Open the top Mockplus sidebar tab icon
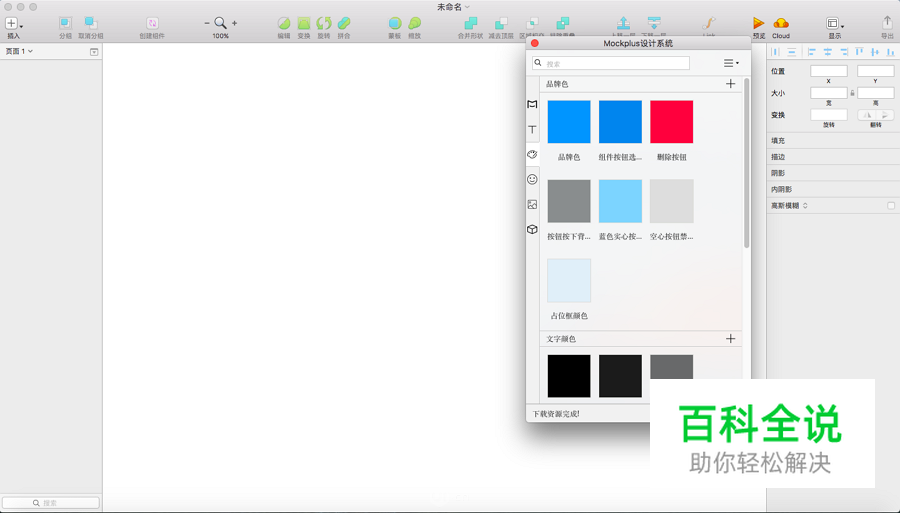 click(x=532, y=104)
